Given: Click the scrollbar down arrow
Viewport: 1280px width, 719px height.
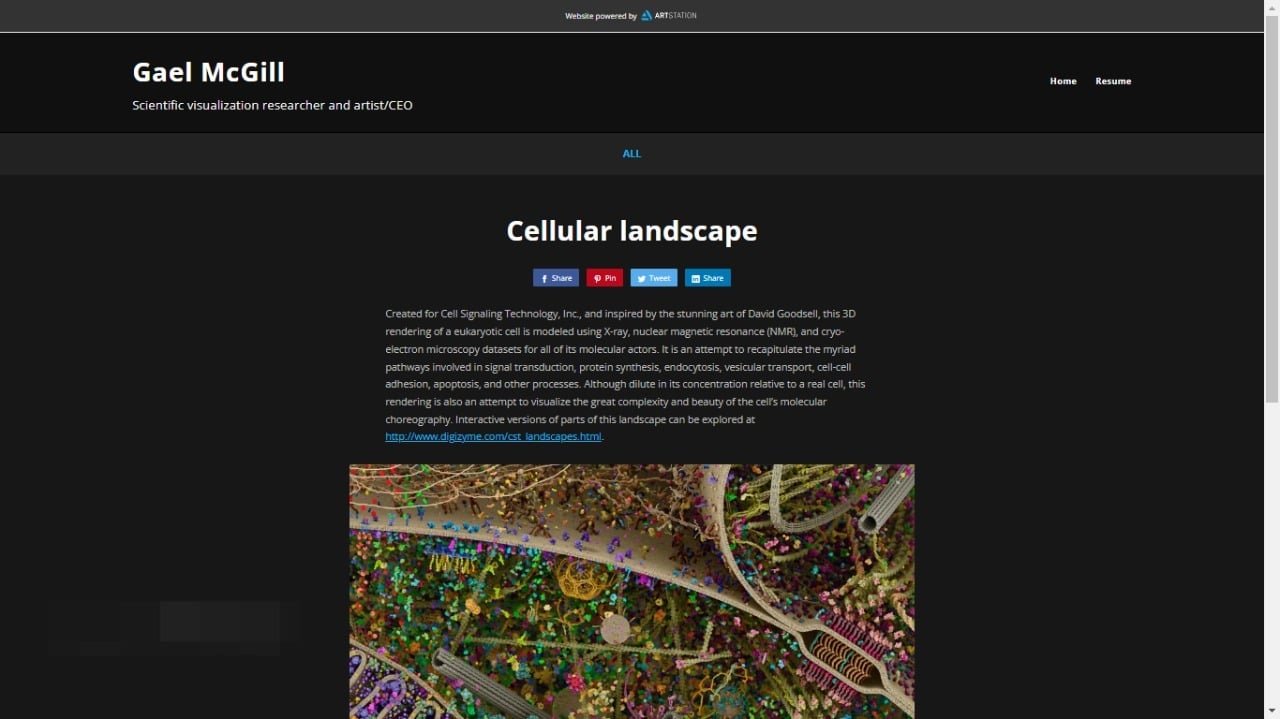Looking at the screenshot, I should coord(1272,712).
